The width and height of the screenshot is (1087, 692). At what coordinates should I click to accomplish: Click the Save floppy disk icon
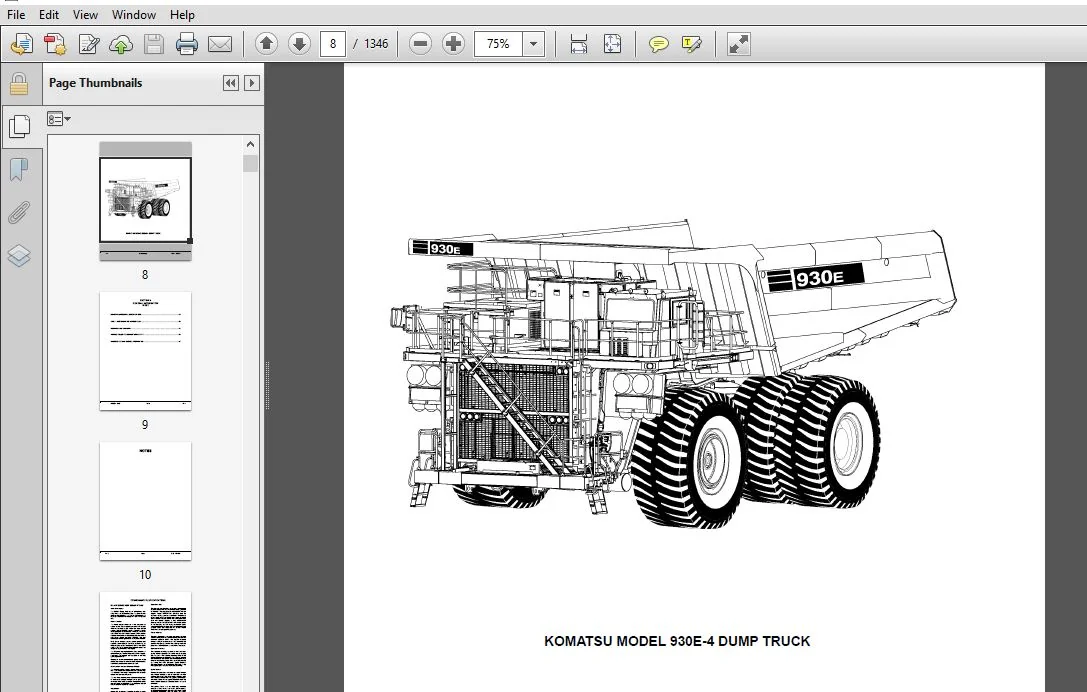coord(154,44)
